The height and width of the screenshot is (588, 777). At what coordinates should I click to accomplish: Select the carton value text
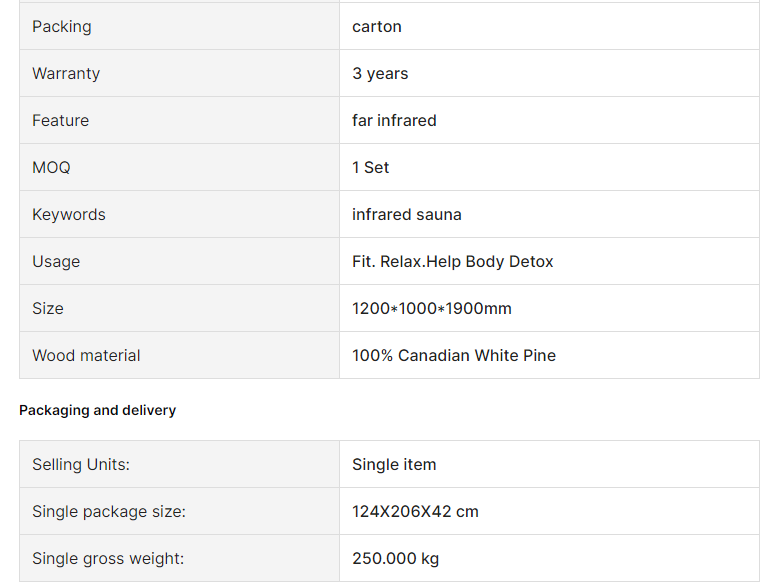coord(377,27)
